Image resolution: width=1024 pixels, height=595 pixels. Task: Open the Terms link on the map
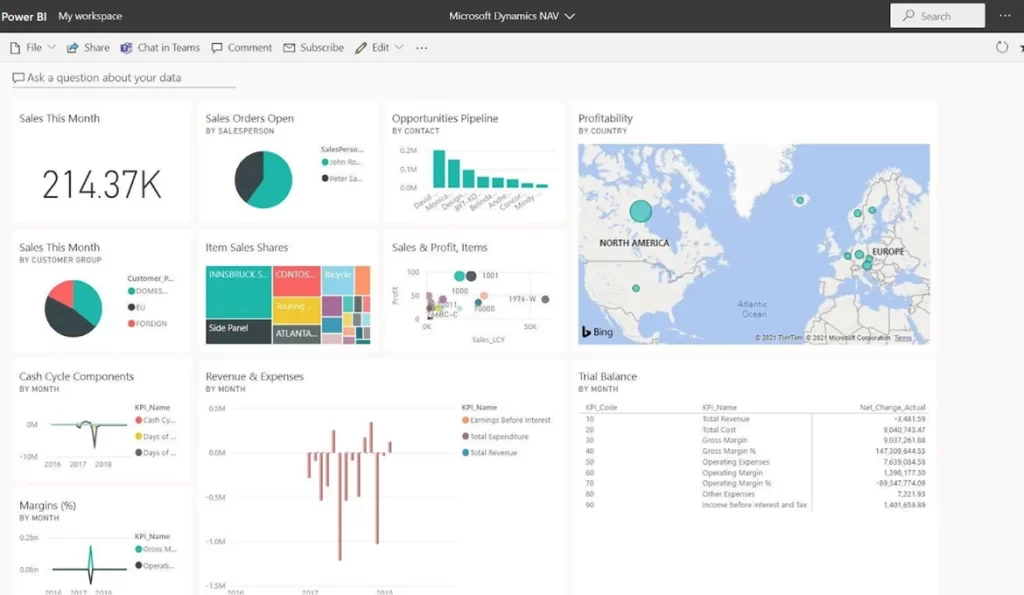pos(903,339)
